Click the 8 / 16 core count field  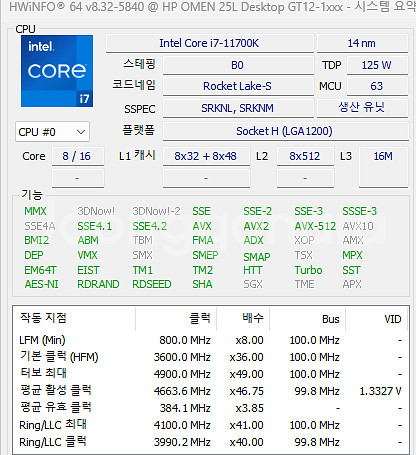click(x=78, y=156)
